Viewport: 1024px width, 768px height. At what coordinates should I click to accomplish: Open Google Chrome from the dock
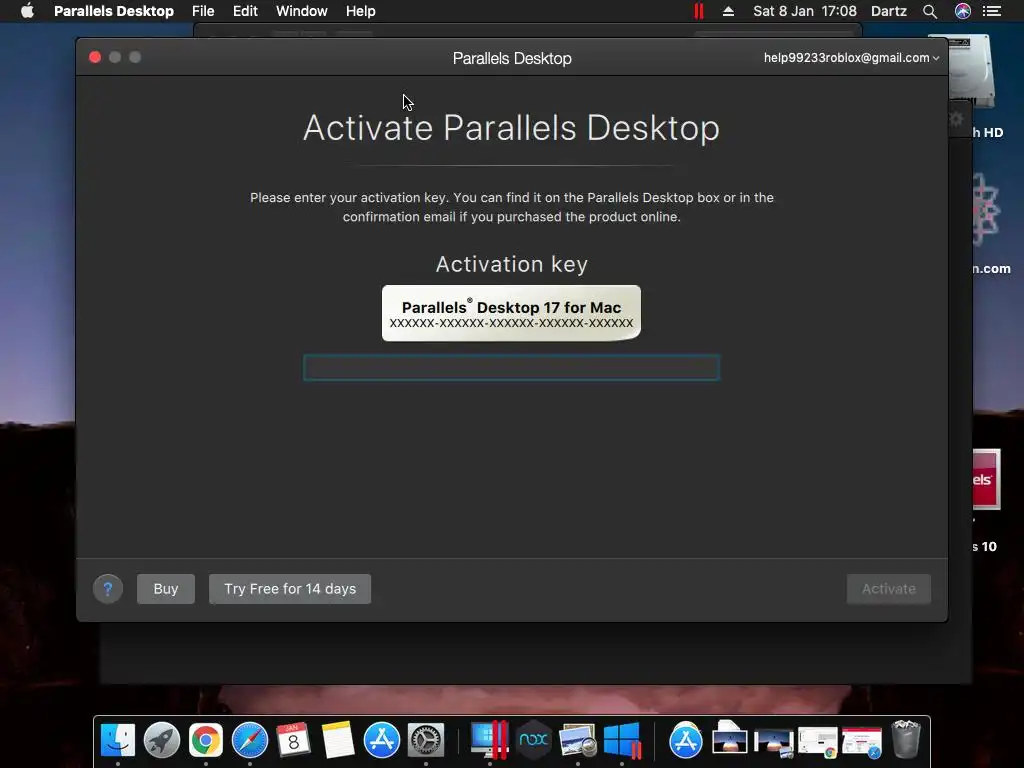(x=206, y=740)
